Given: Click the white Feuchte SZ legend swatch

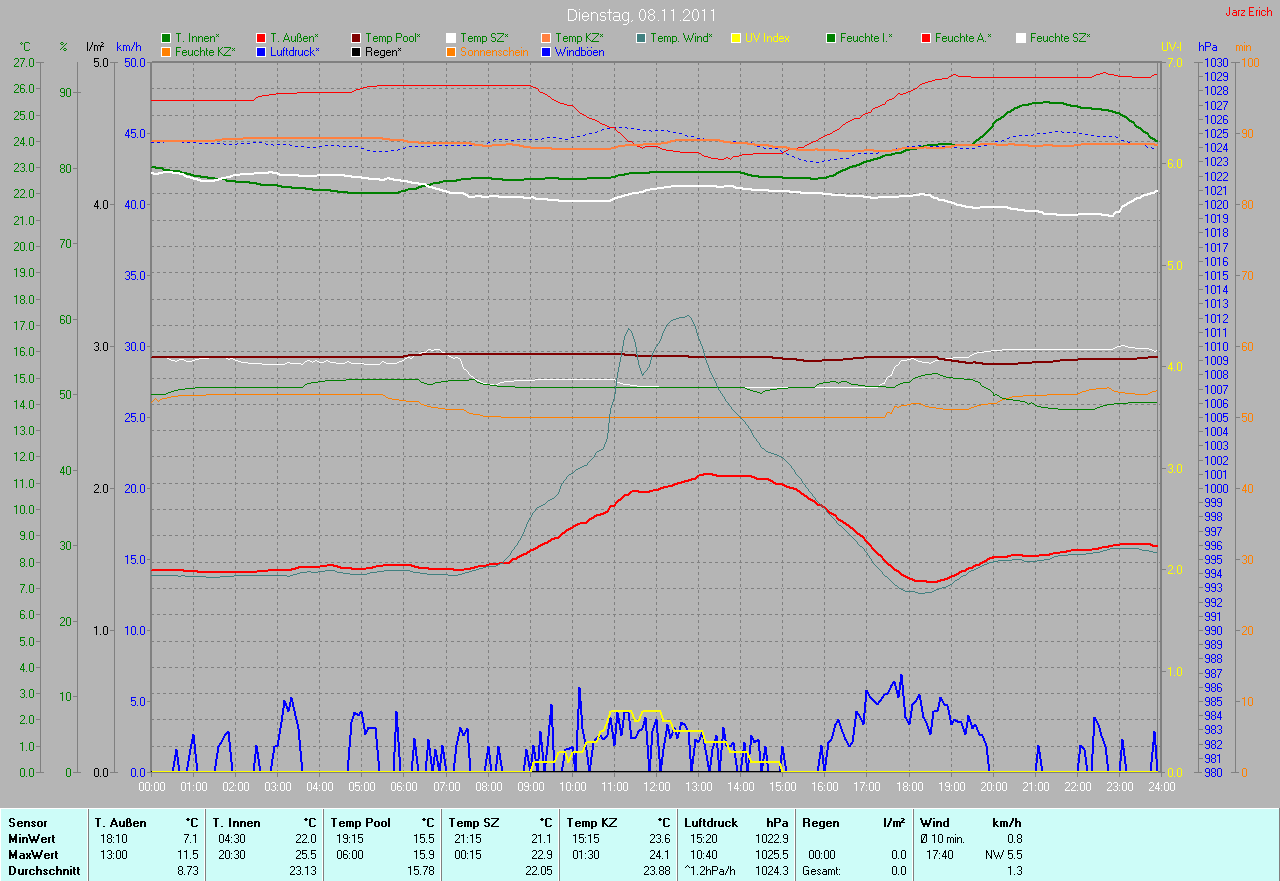Looking at the screenshot, I should [1021, 38].
